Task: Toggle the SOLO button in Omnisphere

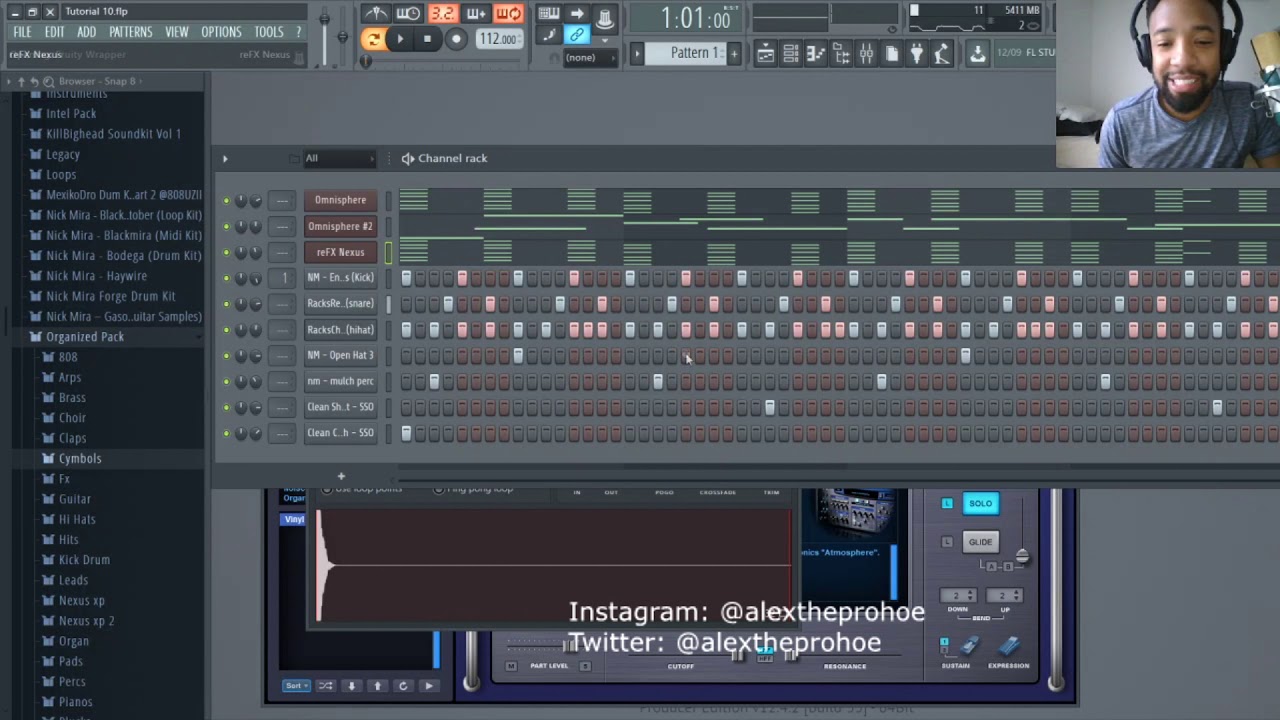Action: [x=980, y=504]
